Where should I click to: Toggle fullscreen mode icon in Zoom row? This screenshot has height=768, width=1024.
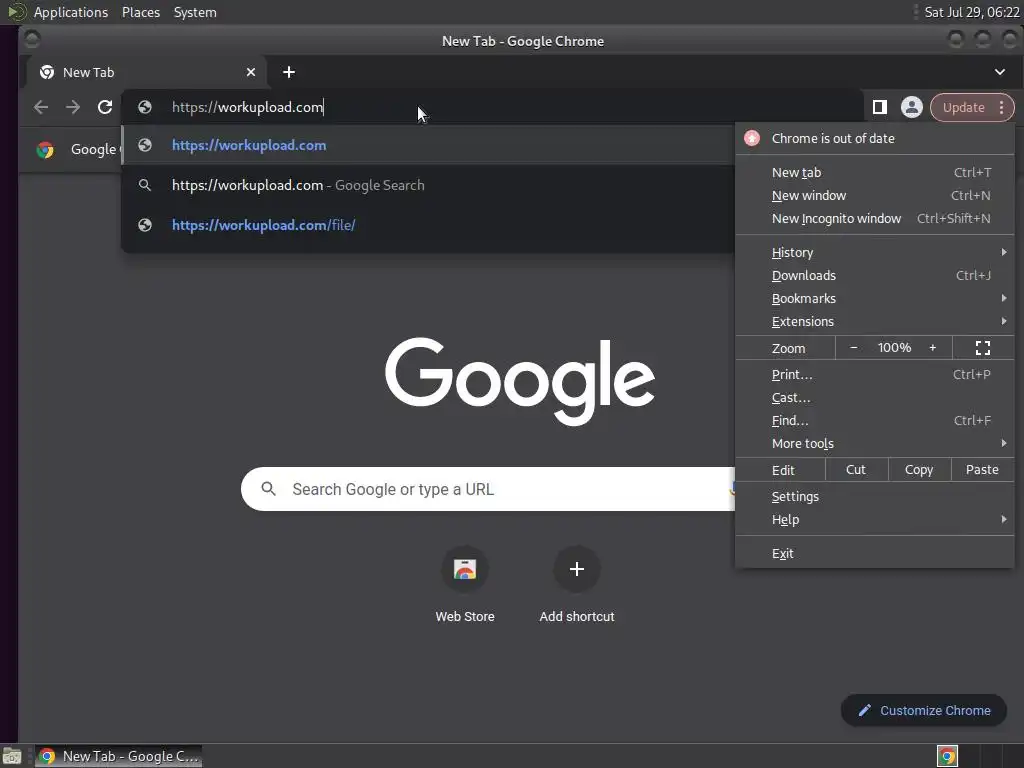click(983, 348)
